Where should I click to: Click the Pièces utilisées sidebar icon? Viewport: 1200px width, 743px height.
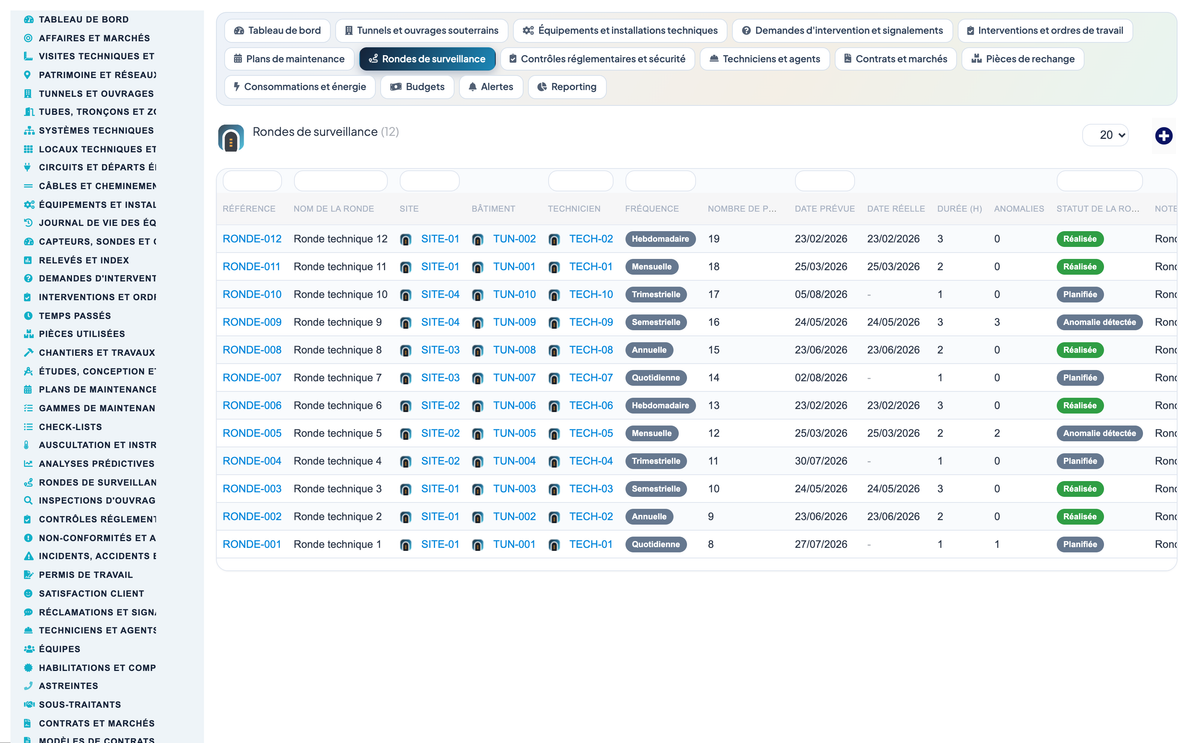pos(28,334)
